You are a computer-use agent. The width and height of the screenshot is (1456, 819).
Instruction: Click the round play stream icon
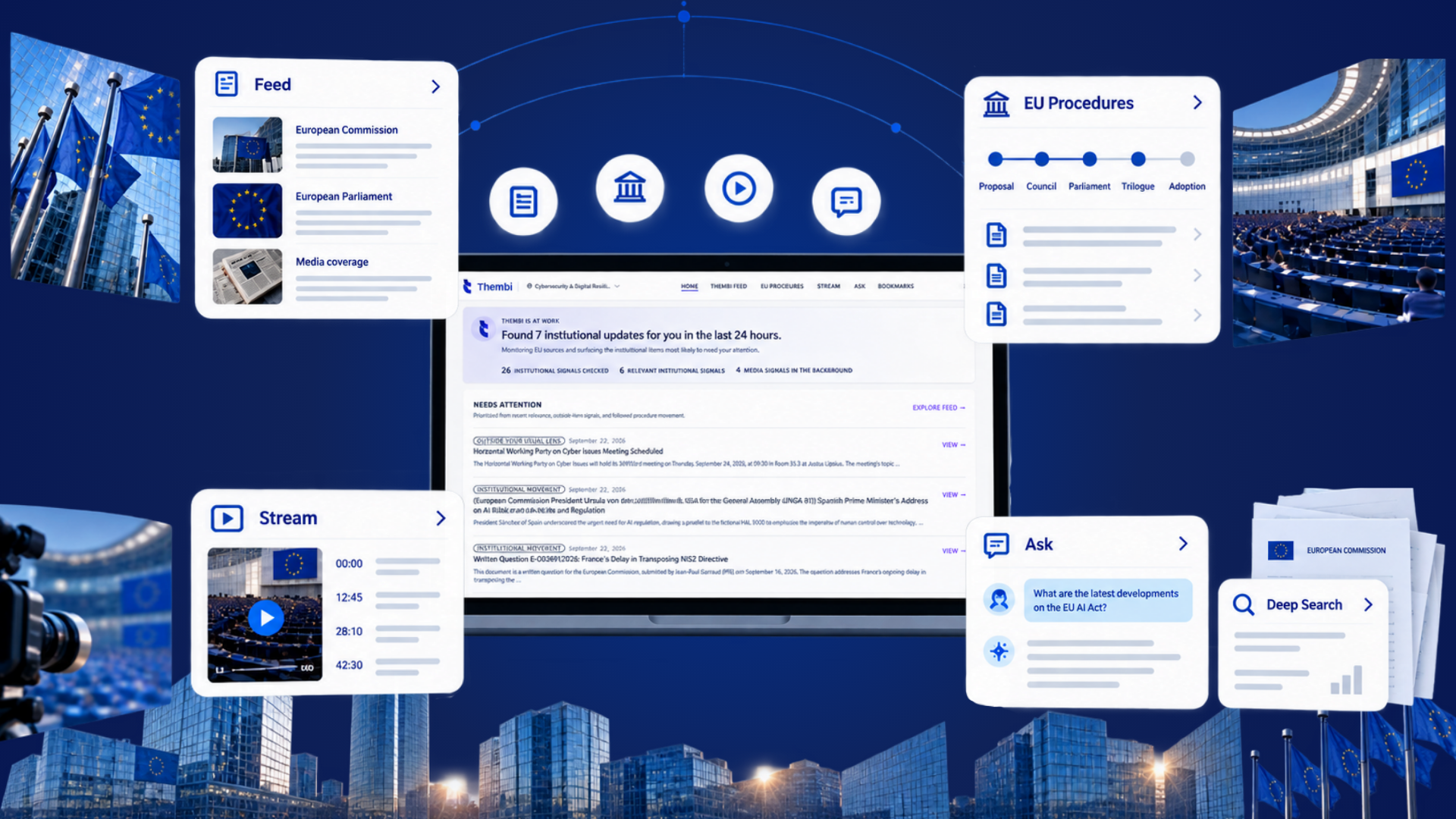tap(739, 188)
